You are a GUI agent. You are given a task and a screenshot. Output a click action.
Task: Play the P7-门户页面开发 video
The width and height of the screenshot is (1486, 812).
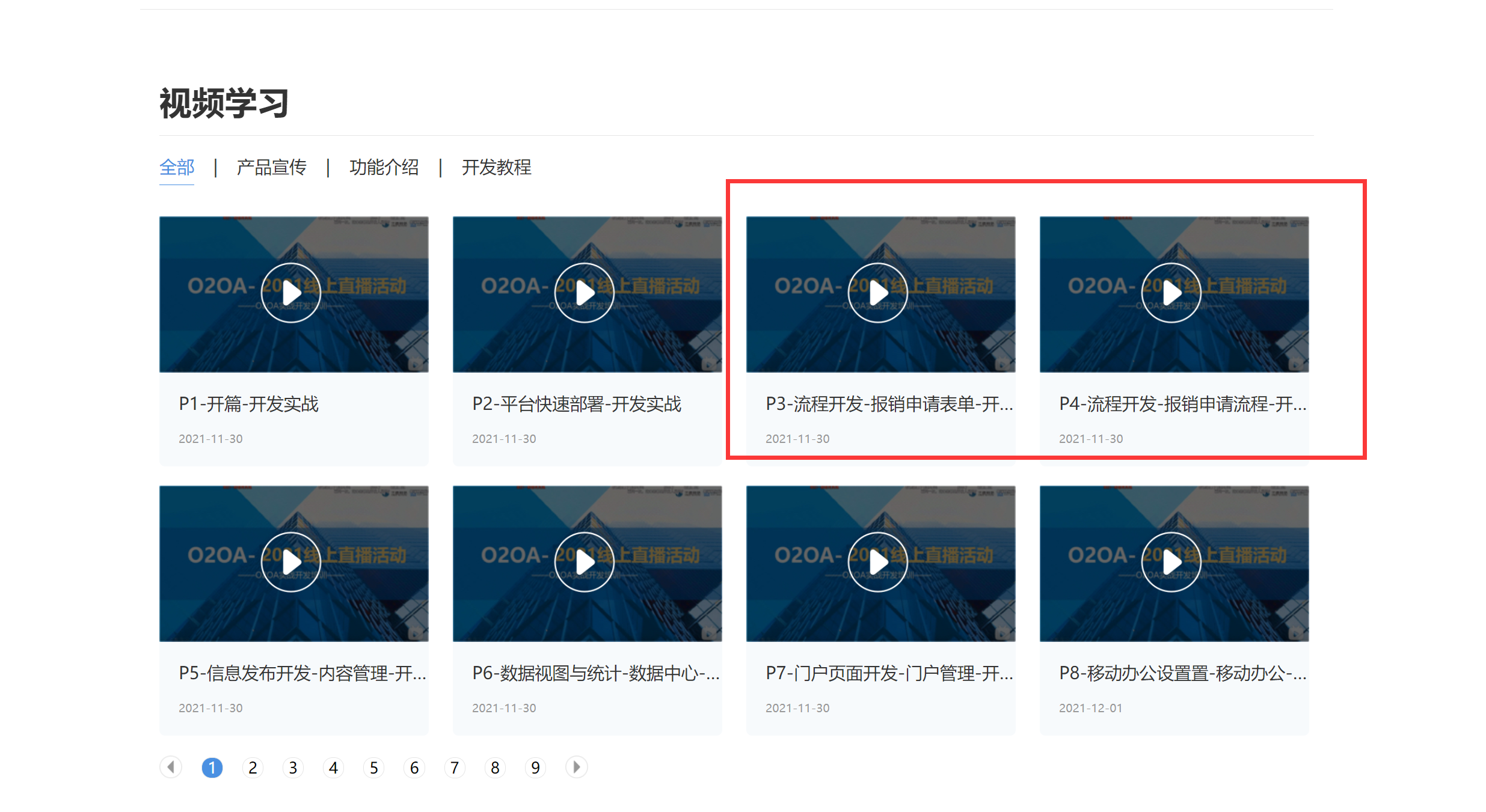coord(878,563)
